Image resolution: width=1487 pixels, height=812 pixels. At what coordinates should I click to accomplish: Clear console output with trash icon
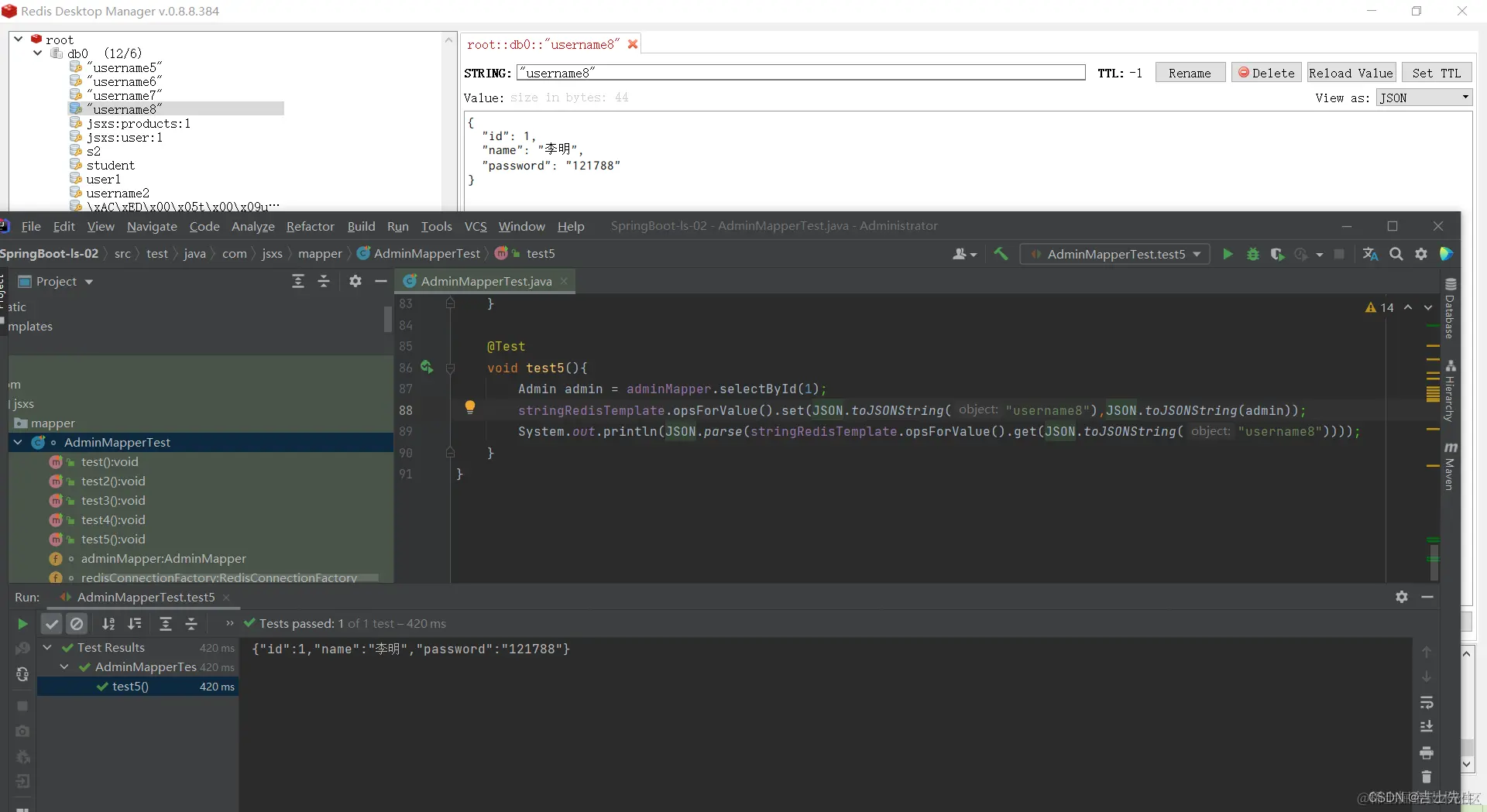pos(1427,776)
